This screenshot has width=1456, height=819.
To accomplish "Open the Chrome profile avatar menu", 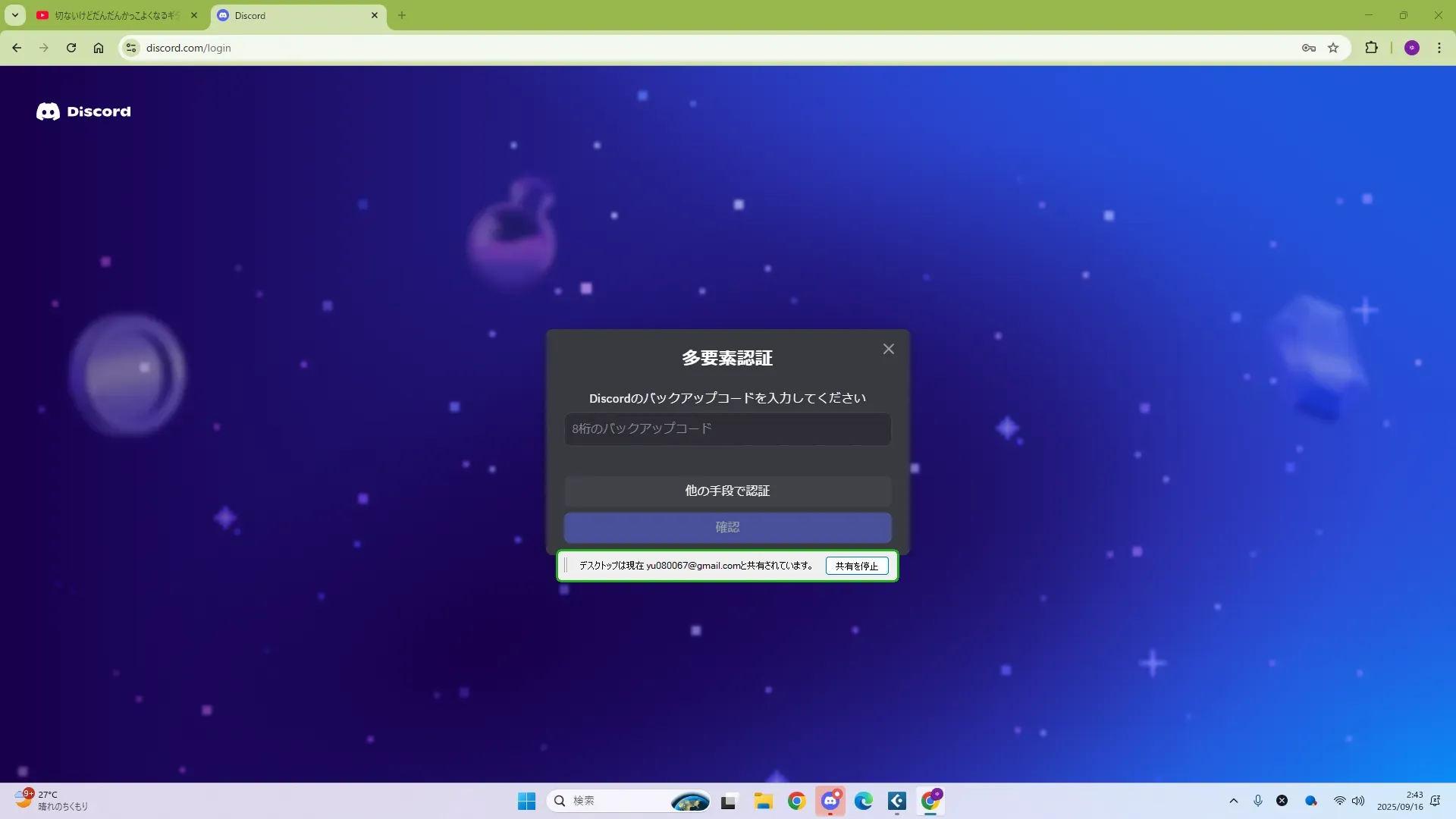I will pyautogui.click(x=1411, y=48).
